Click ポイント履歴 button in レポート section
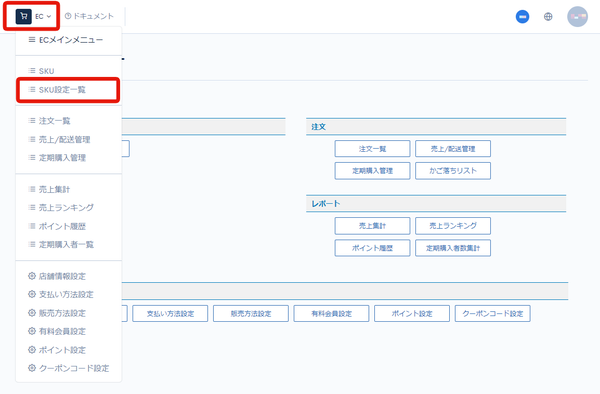Screen dimensions: 600x394 coord(372,248)
